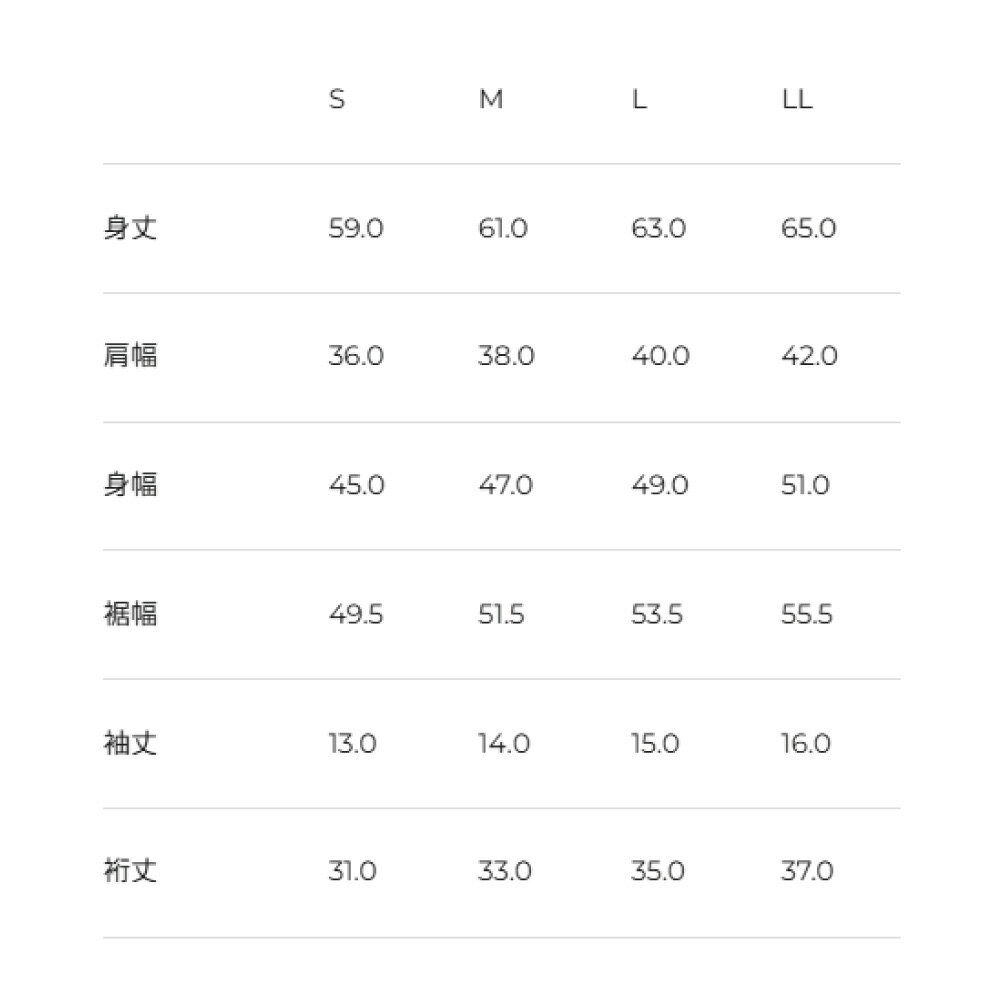Image resolution: width=1000 pixels, height=1000 pixels.
Task: Click the L size column header
Action: click(639, 100)
